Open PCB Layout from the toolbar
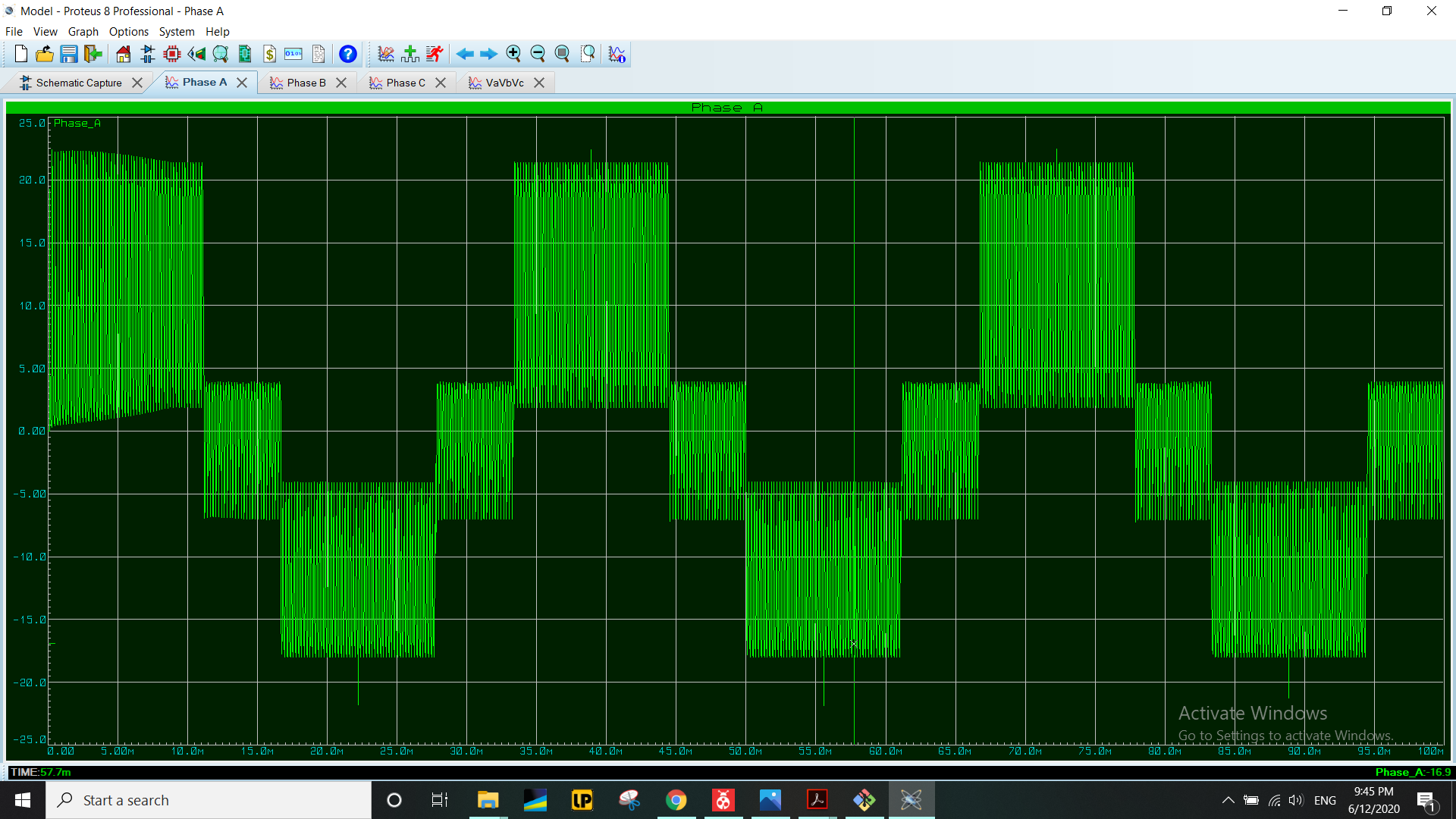The width and height of the screenshot is (1456, 819). click(172, 54)
